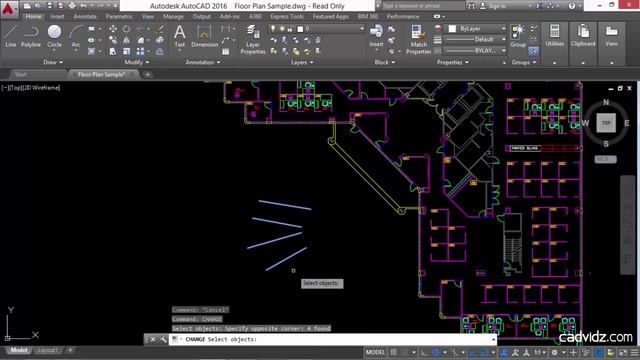Select the Circle tool

point(54,36)
